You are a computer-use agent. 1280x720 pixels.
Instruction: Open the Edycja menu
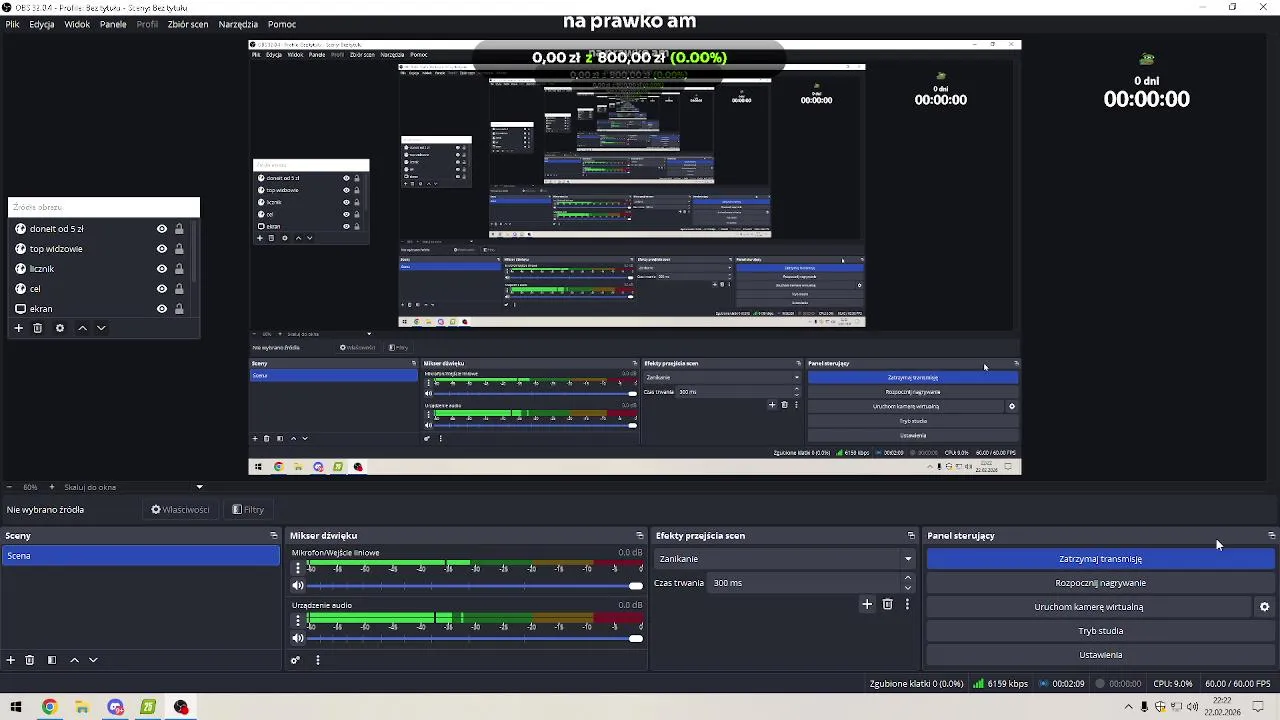point(42,24)
